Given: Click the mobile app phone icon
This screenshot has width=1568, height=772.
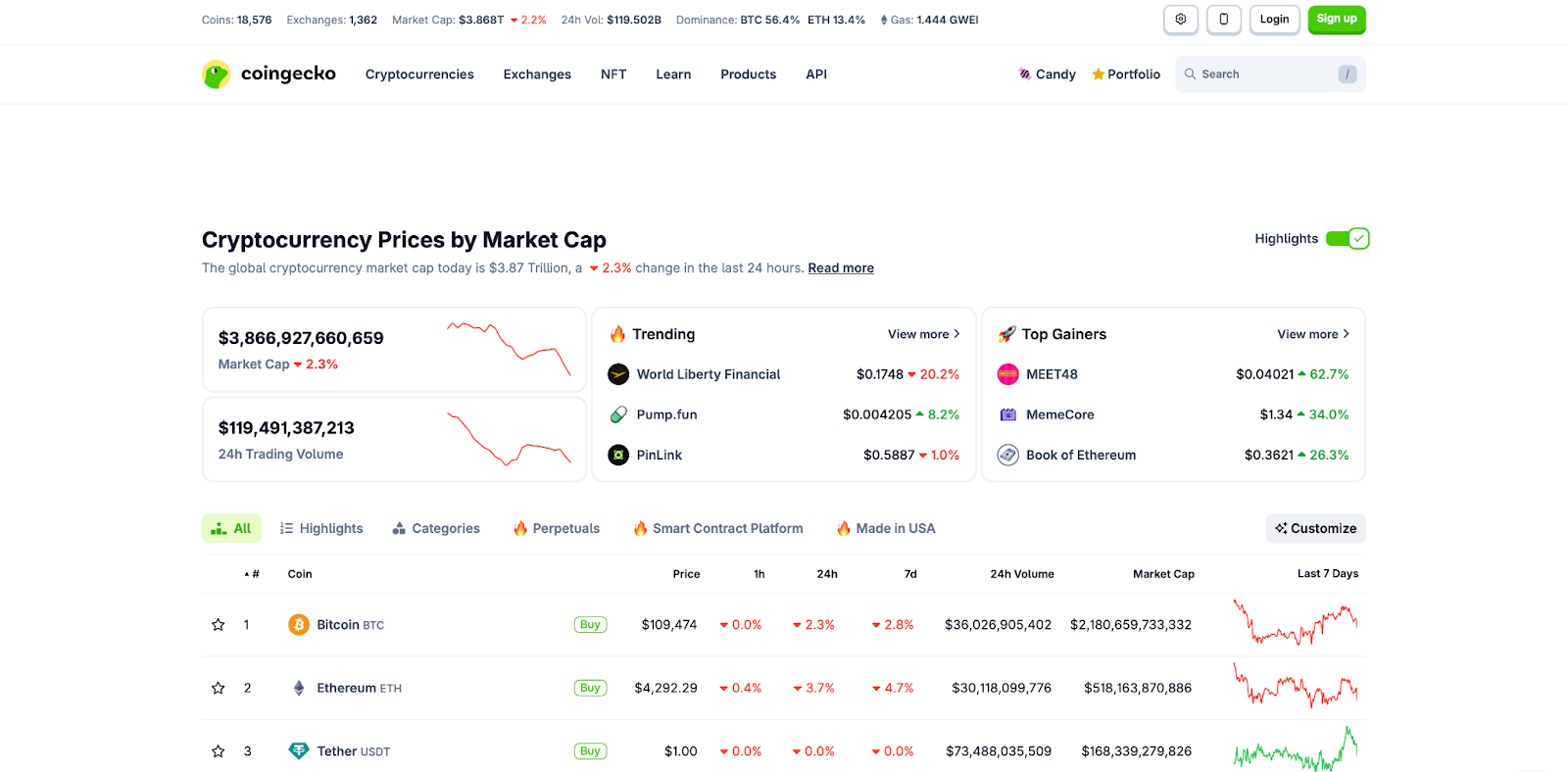Looking at the screenshot, I should pyautogui.click(x=1223, y=20).
